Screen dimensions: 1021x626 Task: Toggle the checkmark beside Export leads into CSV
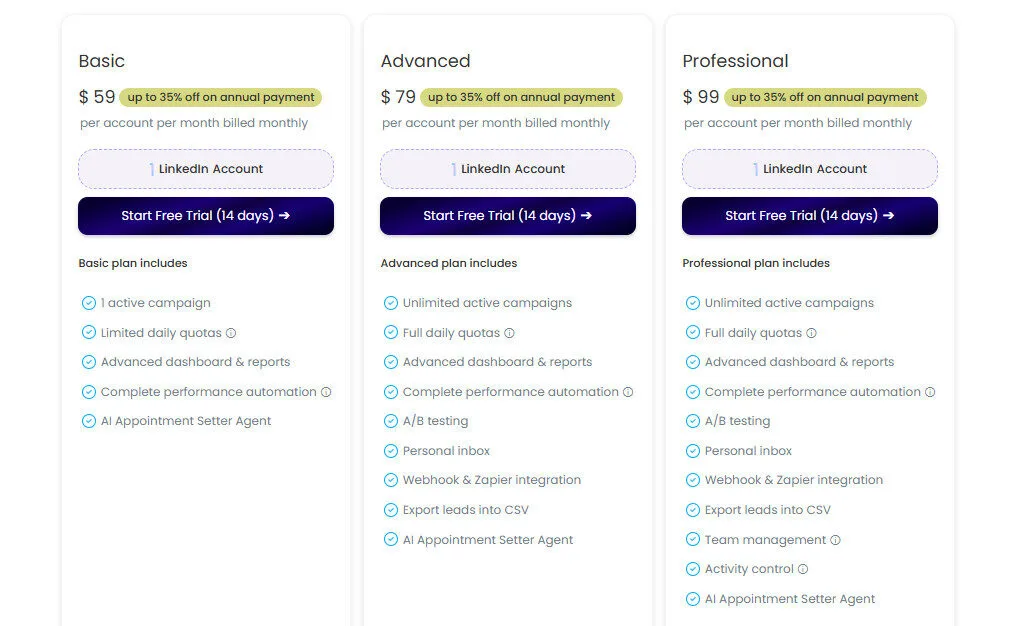click(x=390, y=510)
